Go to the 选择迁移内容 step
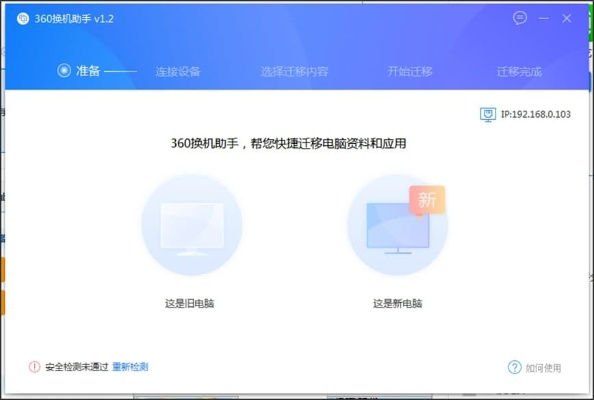This screenshot has width=594, height=400. pos(294,71)
